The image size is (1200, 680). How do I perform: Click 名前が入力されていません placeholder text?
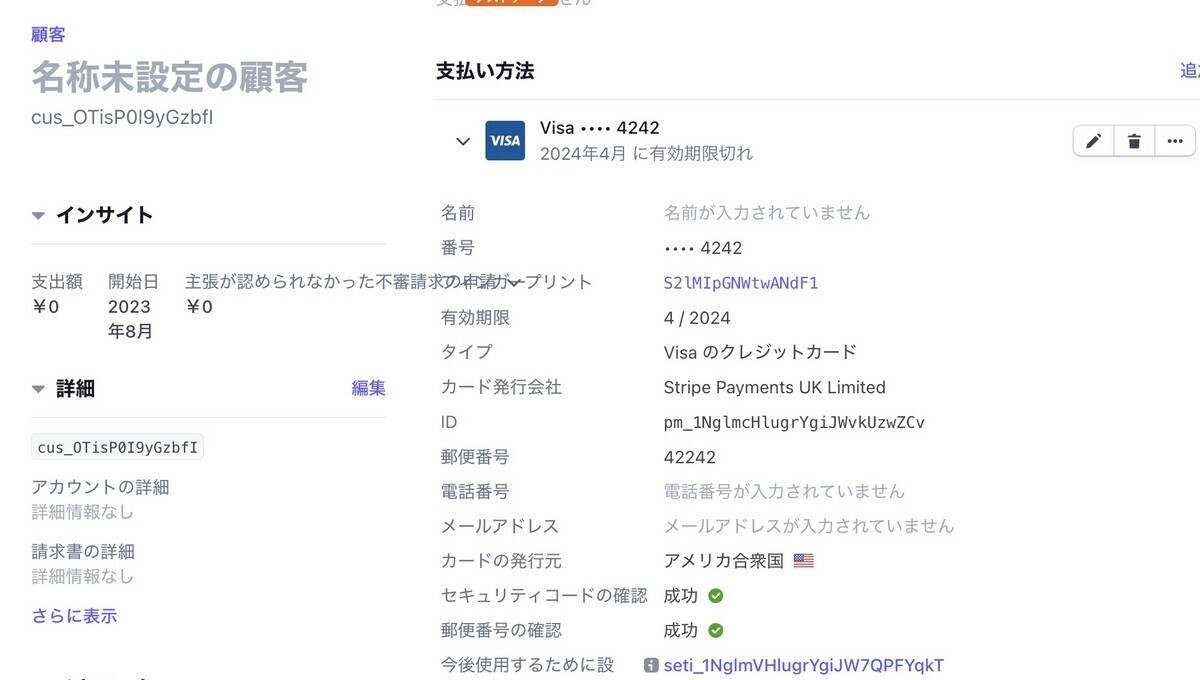pos(767,213)
